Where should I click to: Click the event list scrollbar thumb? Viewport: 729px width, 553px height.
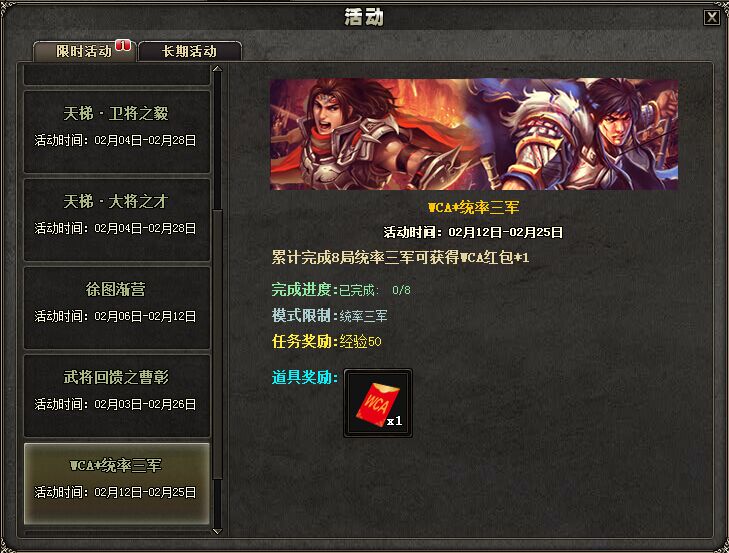(x=217, y=344)
